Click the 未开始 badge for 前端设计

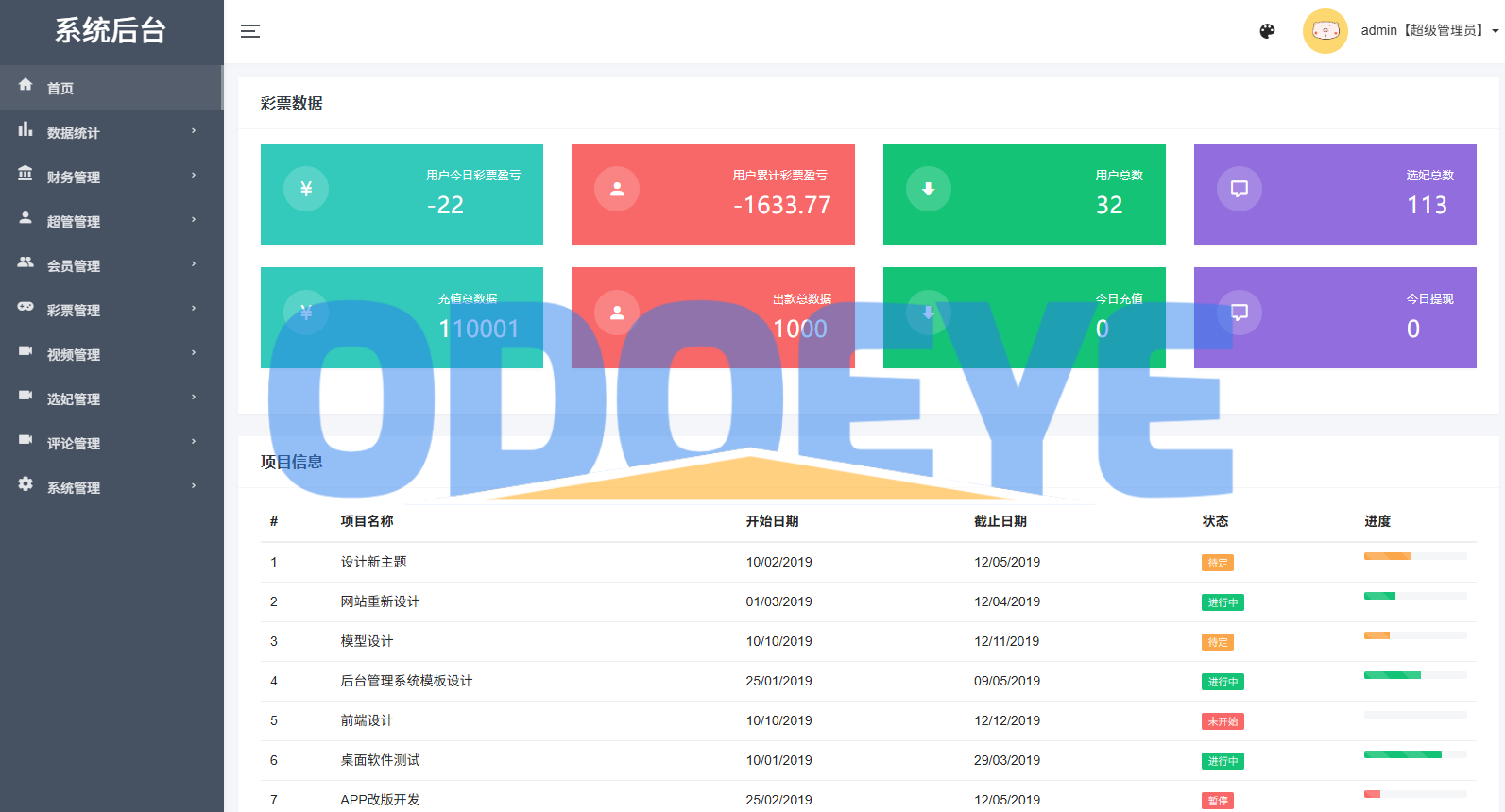(x=1222, y=721)
